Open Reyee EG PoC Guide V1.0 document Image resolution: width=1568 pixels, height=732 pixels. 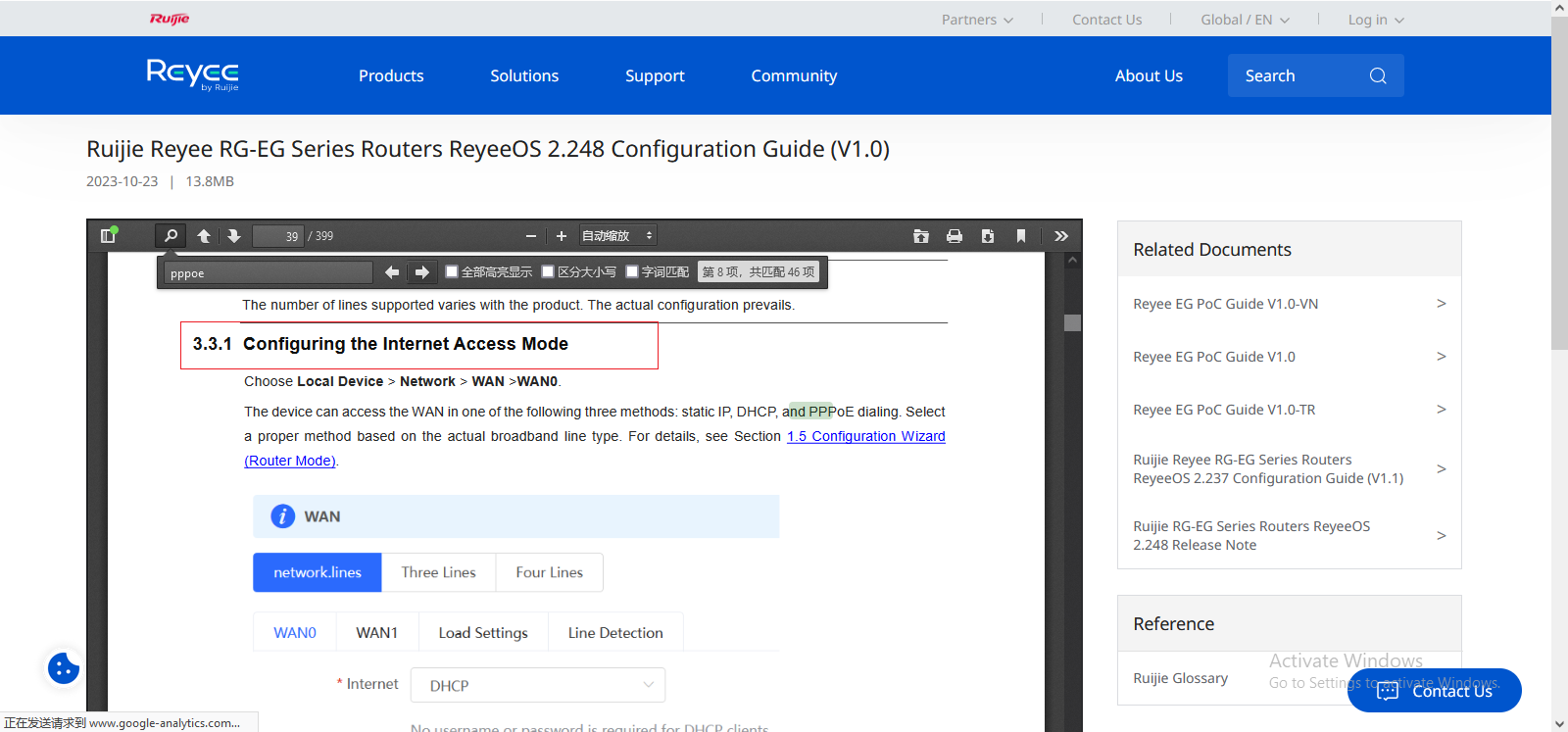tap(1214, 357)
